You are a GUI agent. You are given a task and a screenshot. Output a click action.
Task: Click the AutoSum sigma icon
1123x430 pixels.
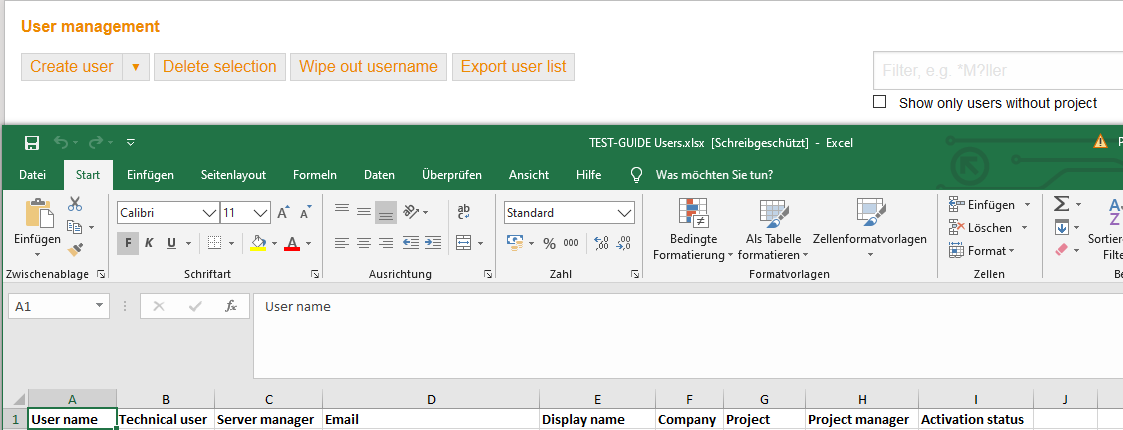pos(1061,204)
